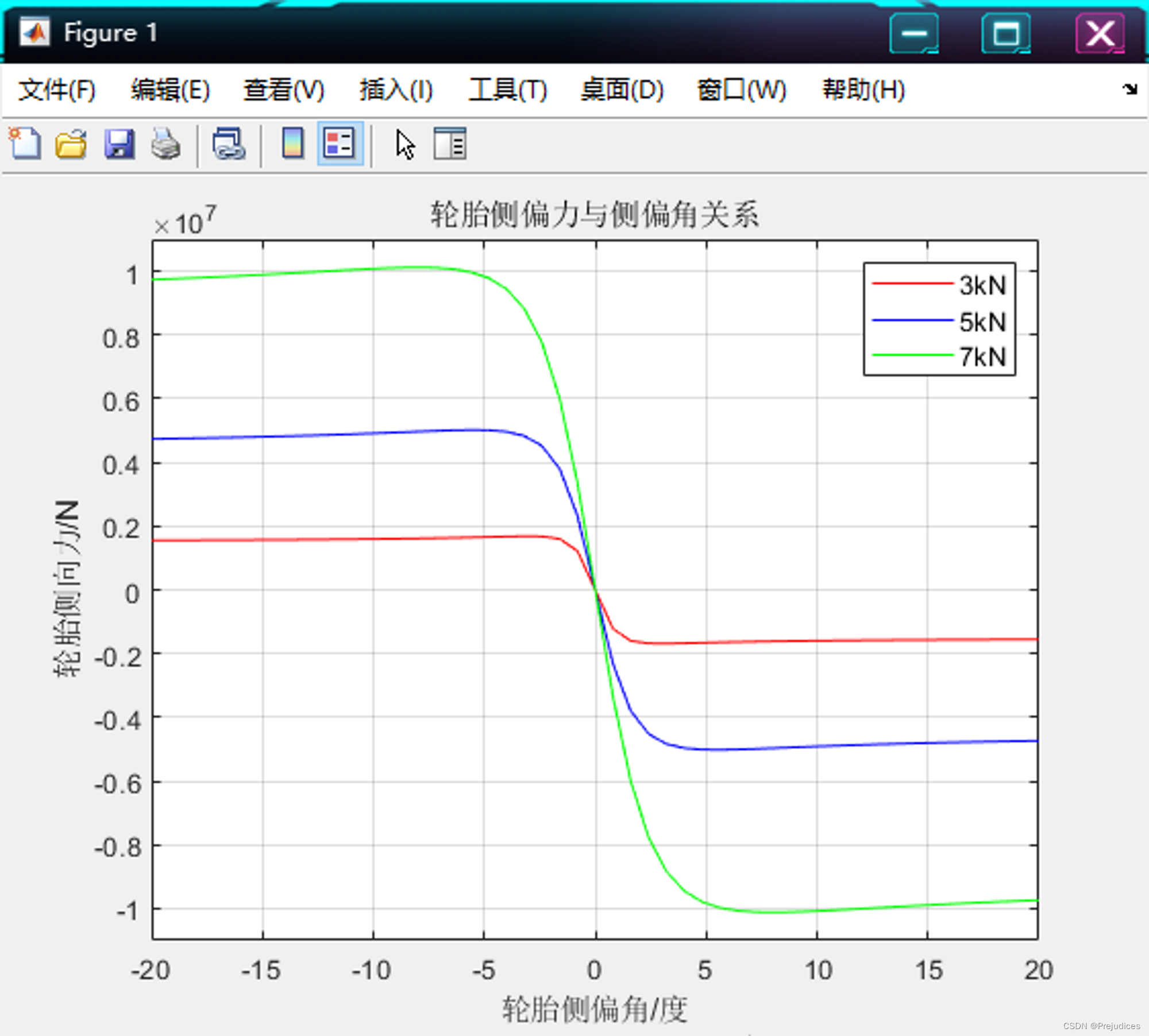1149x1036 pixels.
Task: Open the 文件(F) menu
Action: click(56, 90)
